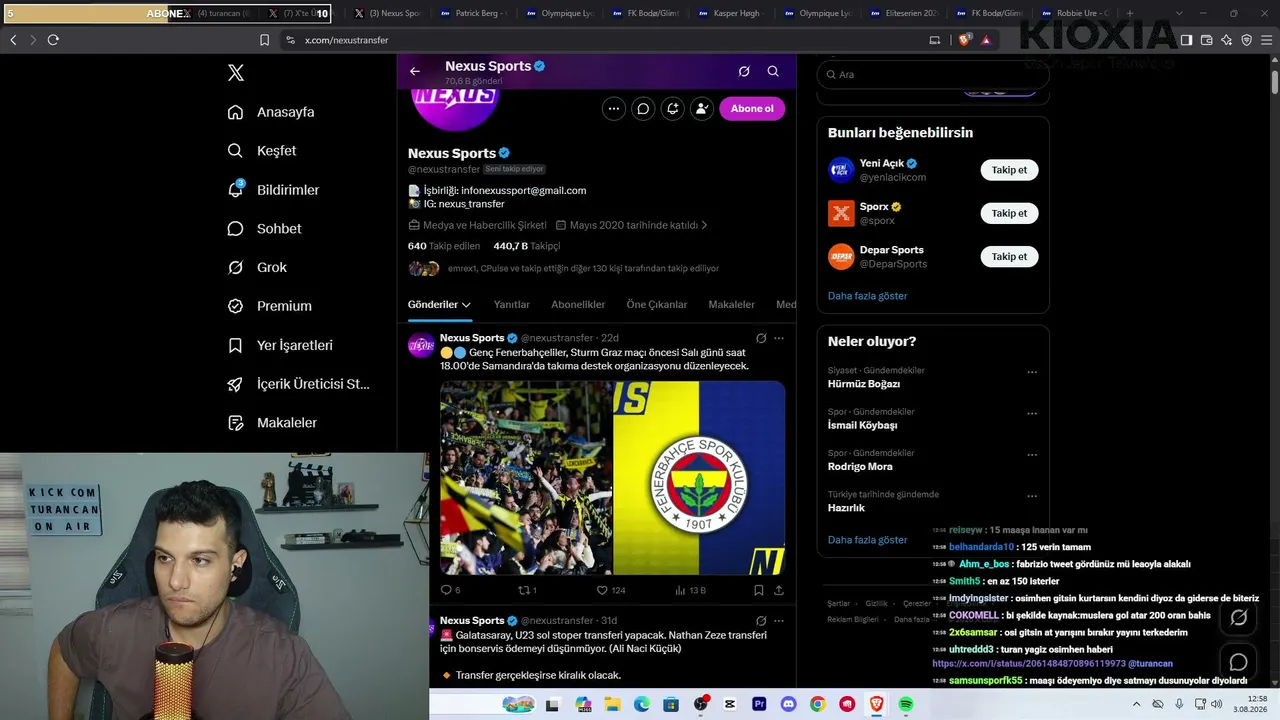1280x720 pixels.
Task: Open İçerik Üreticisi St... sidebar item
Action: (298, 384)
